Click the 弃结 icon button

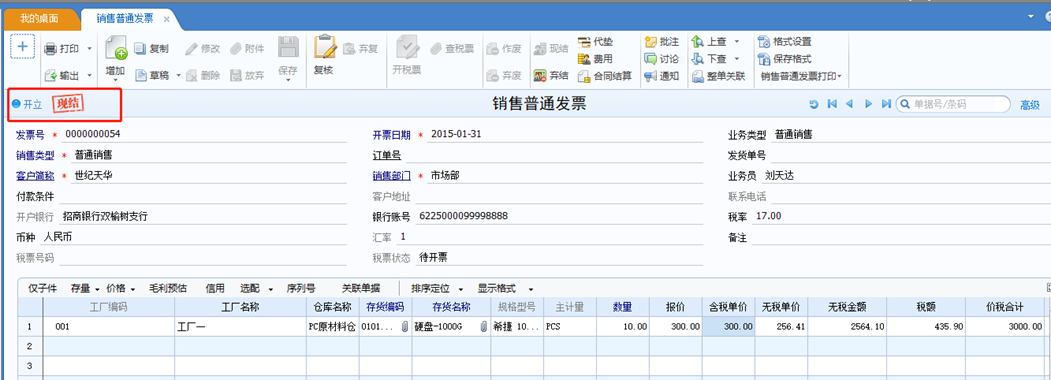540,76
